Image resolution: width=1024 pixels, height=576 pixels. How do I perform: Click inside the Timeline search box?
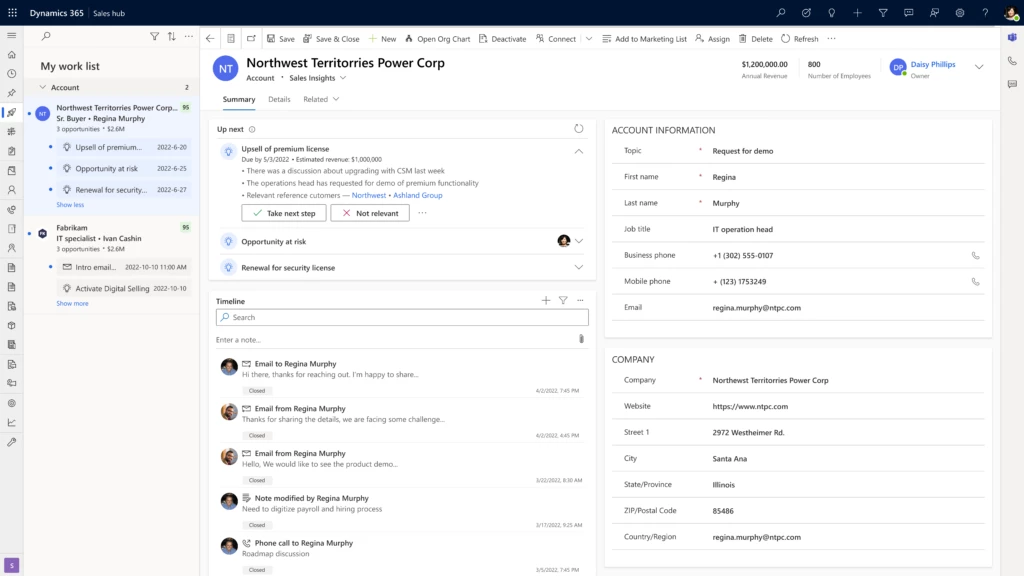[x=400, y=317]
